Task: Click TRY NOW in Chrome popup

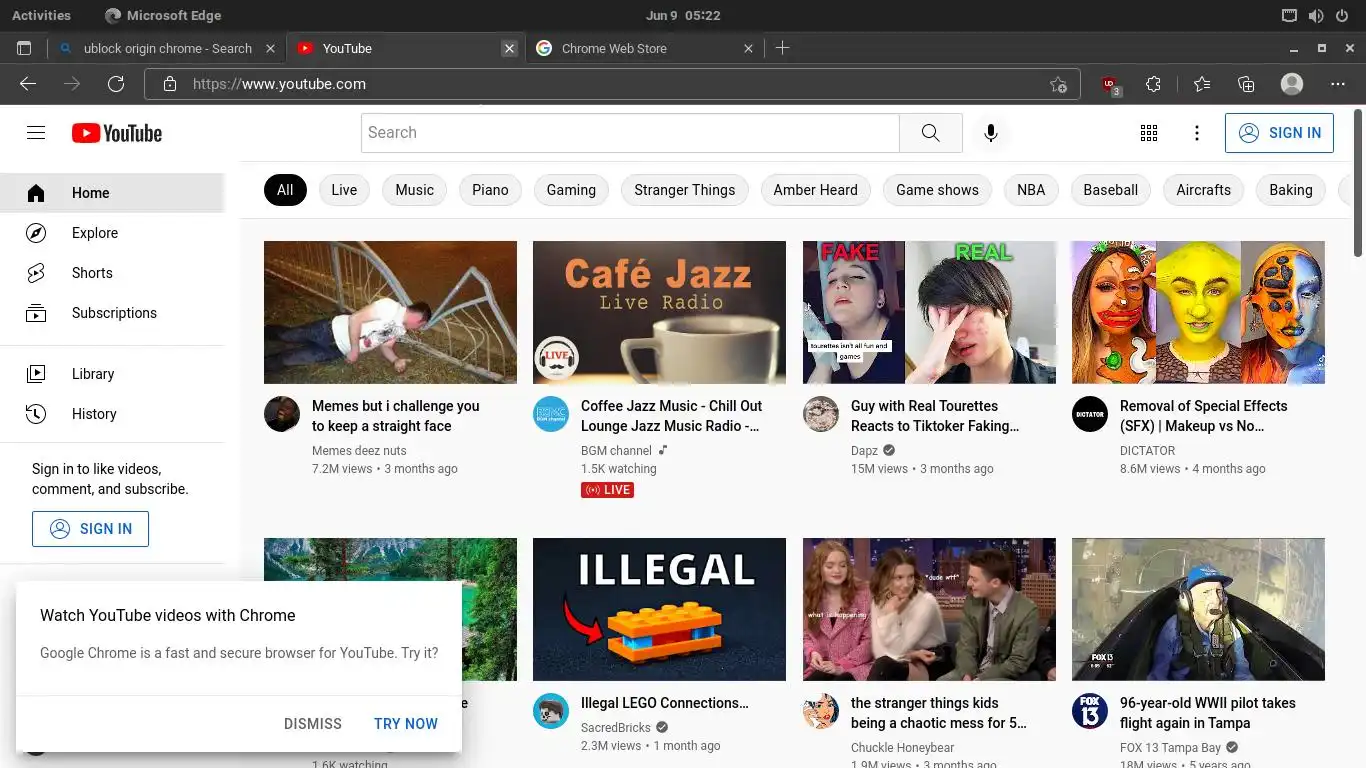Action: coord(406,724)
